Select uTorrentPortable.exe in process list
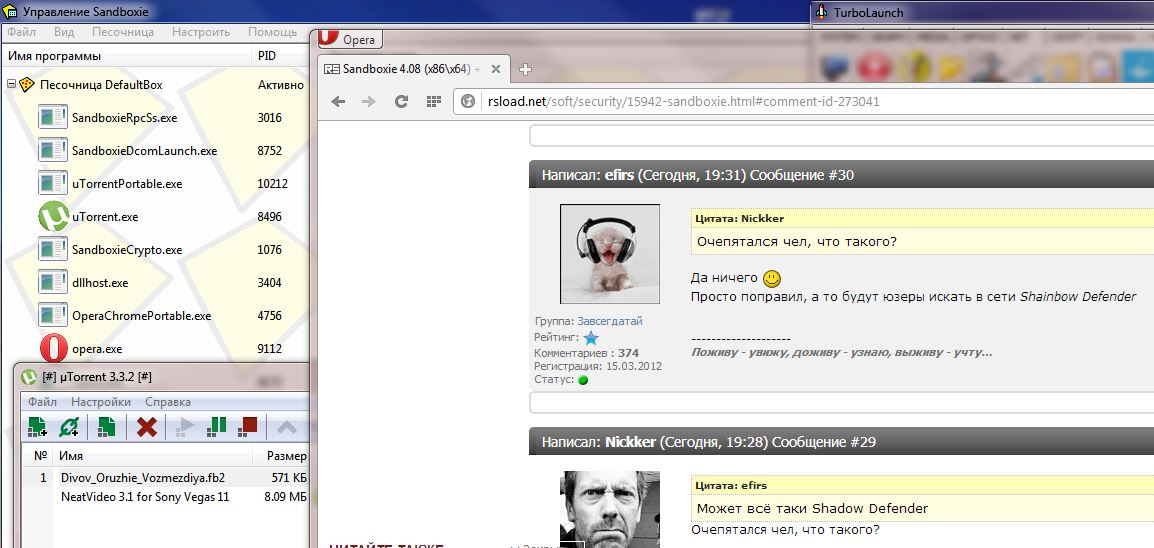This screenshot has width=1154, height=548. (x=127, y=184)
